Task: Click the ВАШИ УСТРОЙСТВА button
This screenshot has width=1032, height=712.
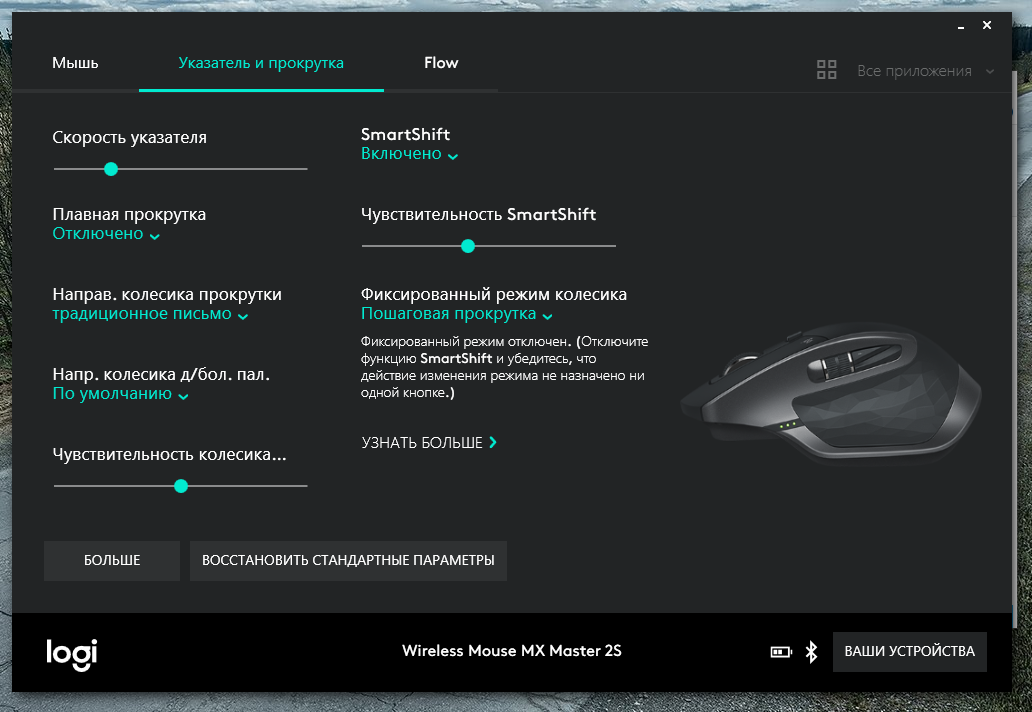Action: tap(910, 651)
